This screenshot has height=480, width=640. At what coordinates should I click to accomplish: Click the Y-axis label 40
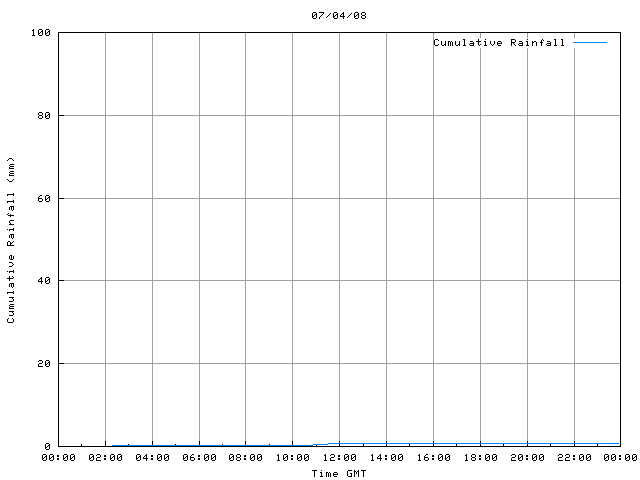click(x=44, y=280)
